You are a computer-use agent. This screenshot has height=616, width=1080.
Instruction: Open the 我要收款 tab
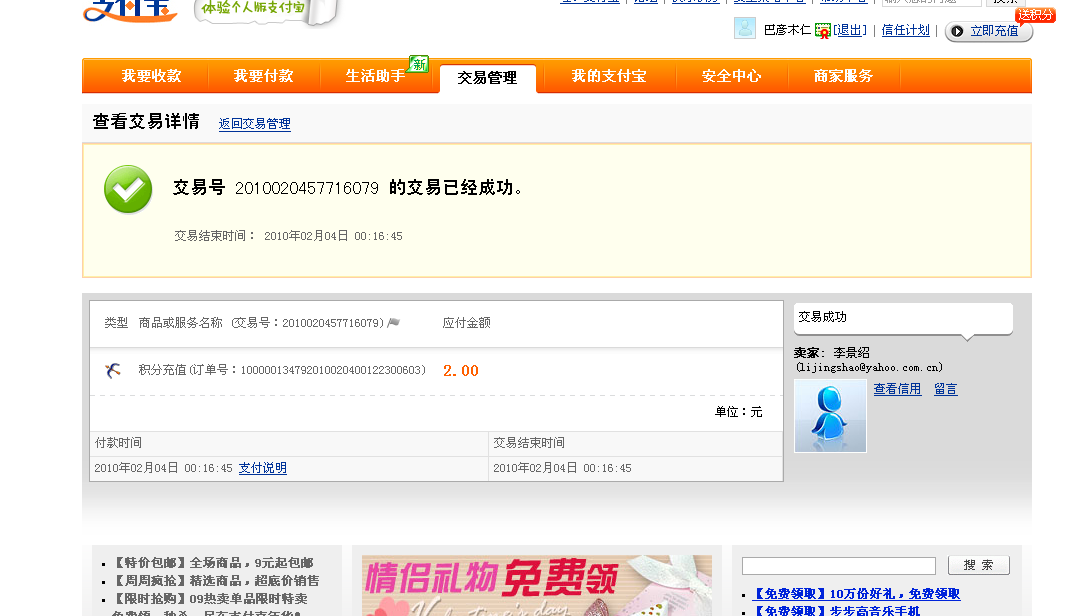151,76
